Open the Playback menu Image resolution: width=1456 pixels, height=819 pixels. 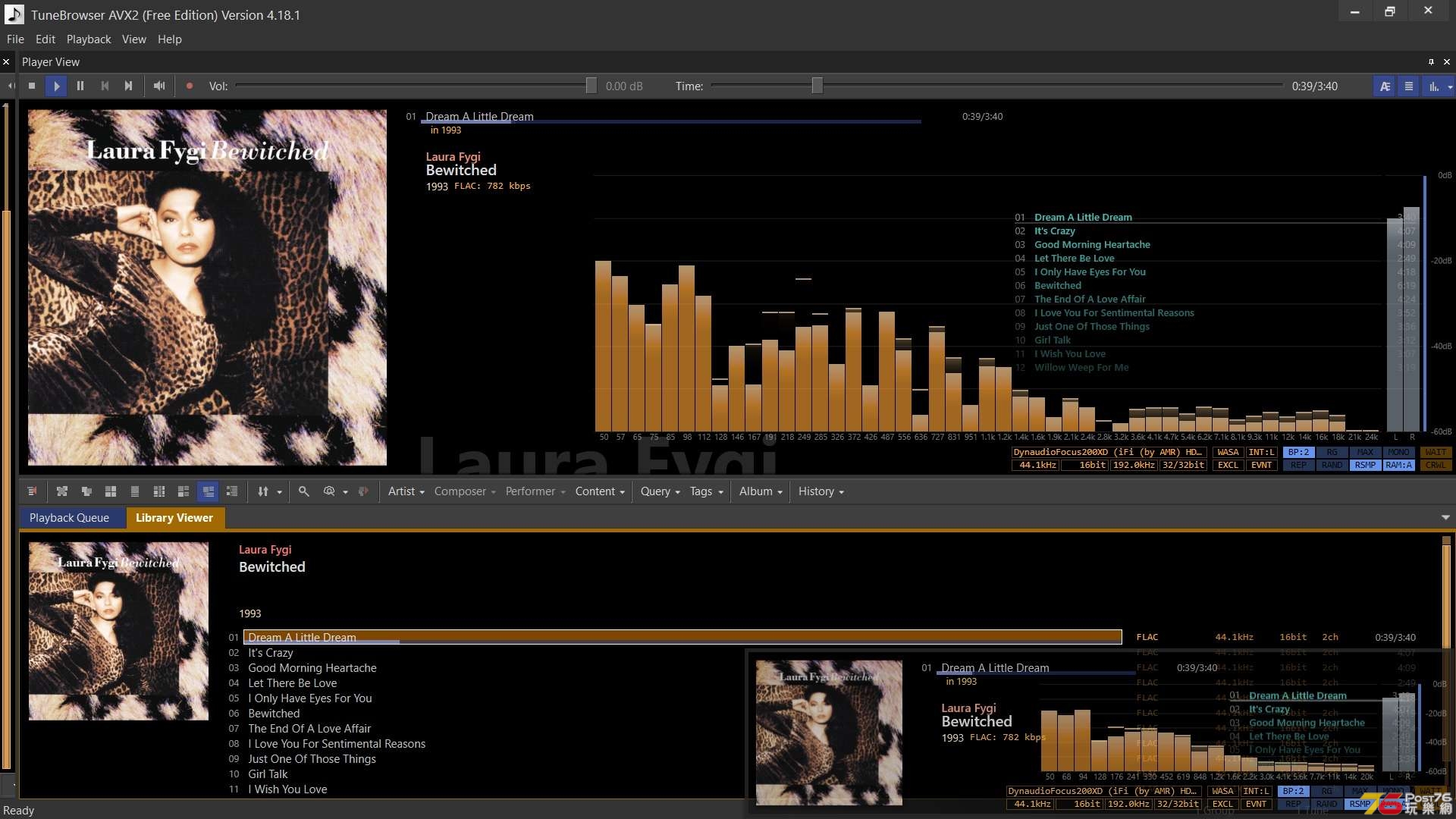coord(89,39)
